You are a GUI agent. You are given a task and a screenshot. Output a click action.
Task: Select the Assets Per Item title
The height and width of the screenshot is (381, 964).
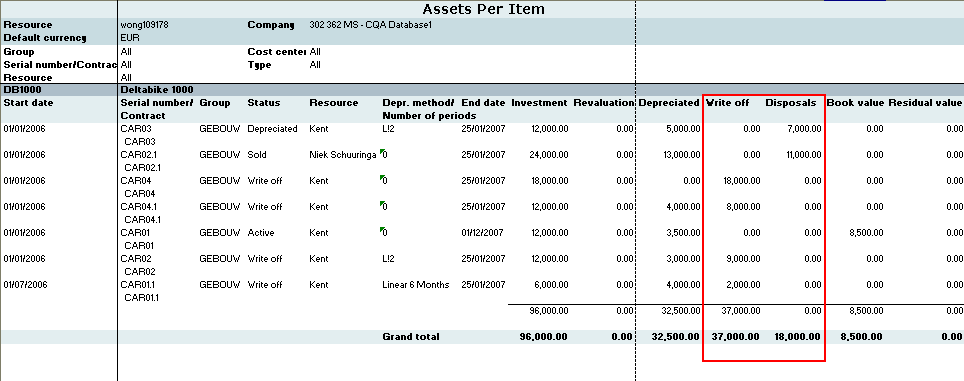(483, 9)
